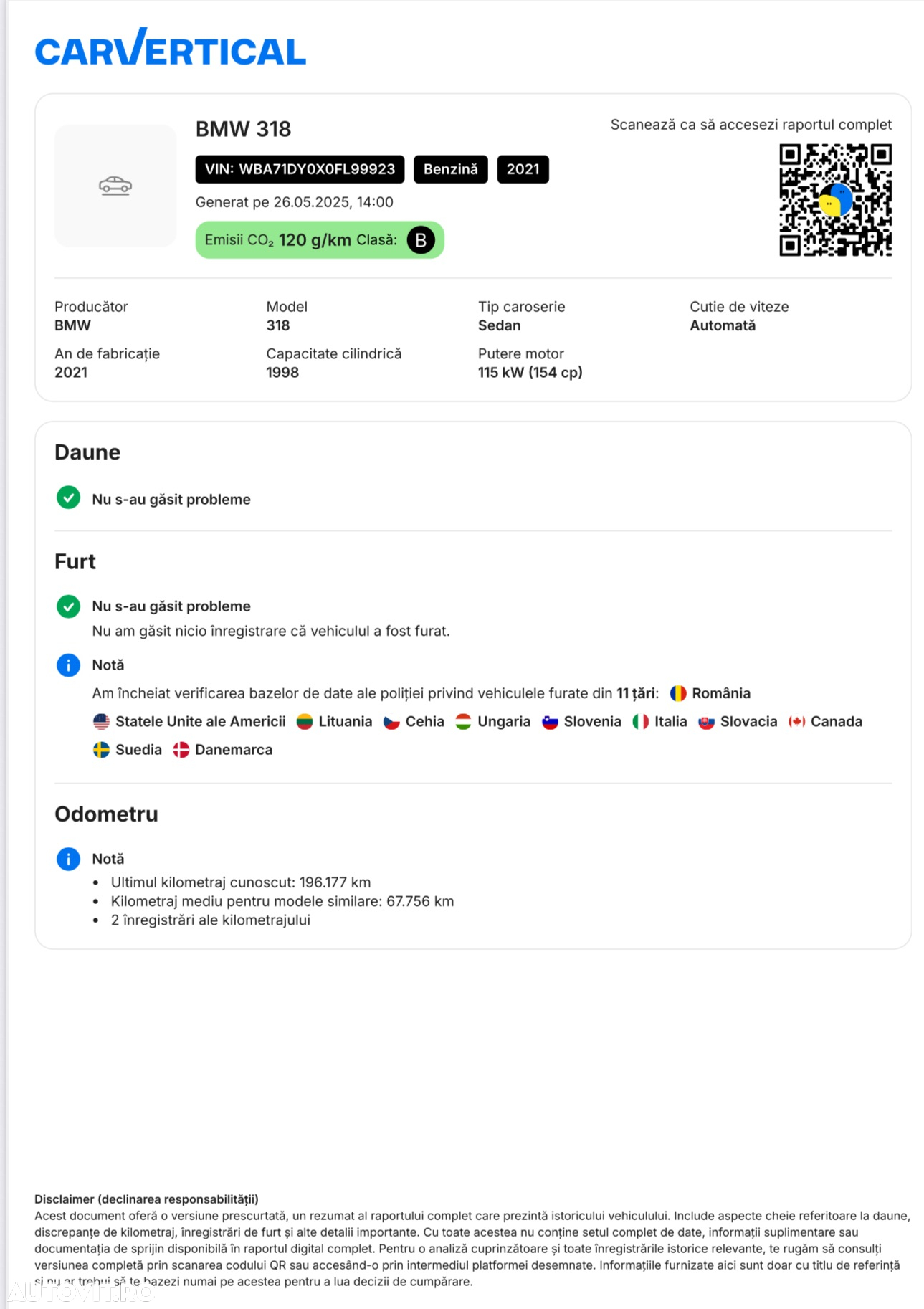Click the Cutie de viteze value 'Automată'

click(723, 325)
